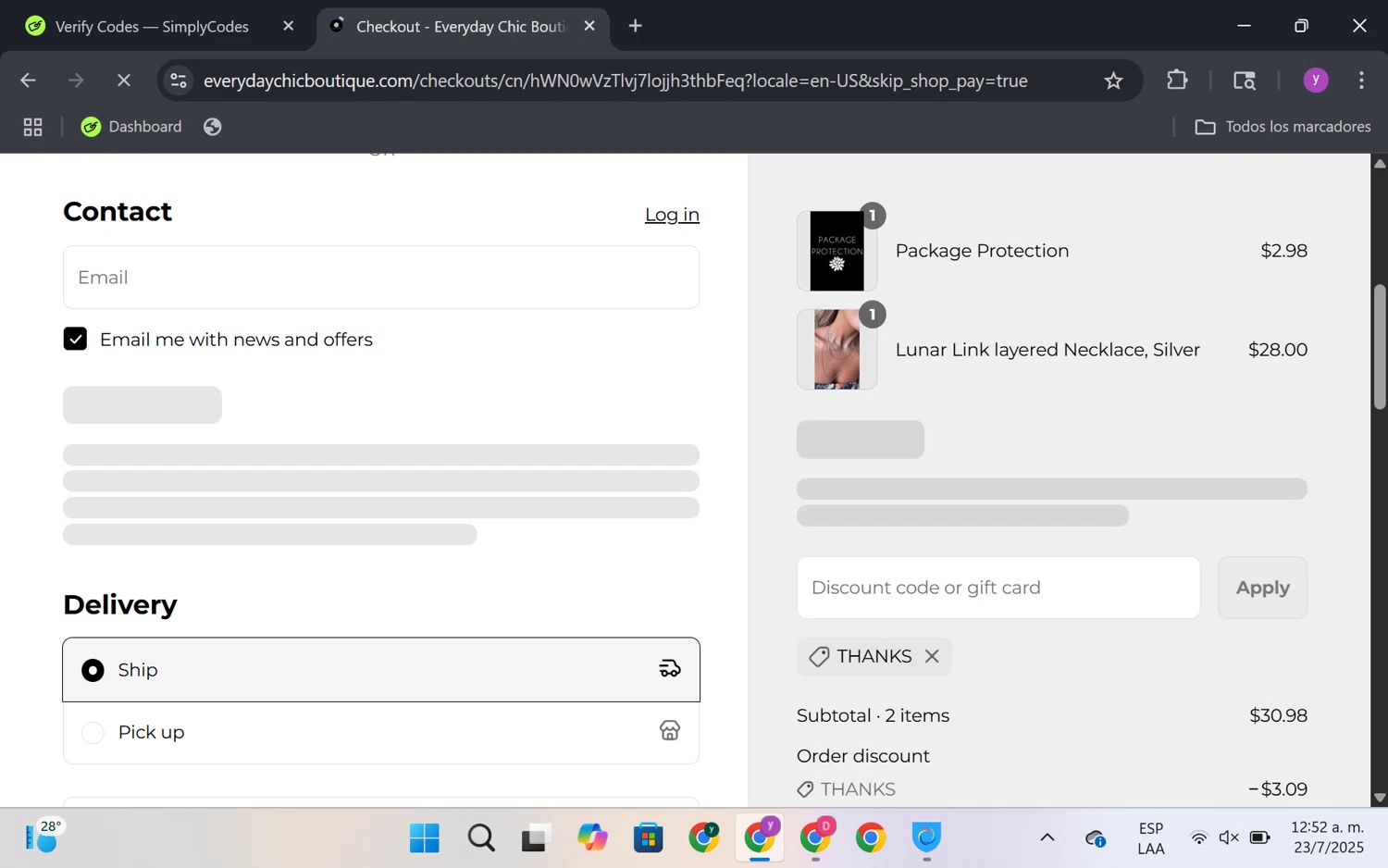Click the store pickup icon
Image resolution: width=1388 pixels, height=868 pixels.
670,731
